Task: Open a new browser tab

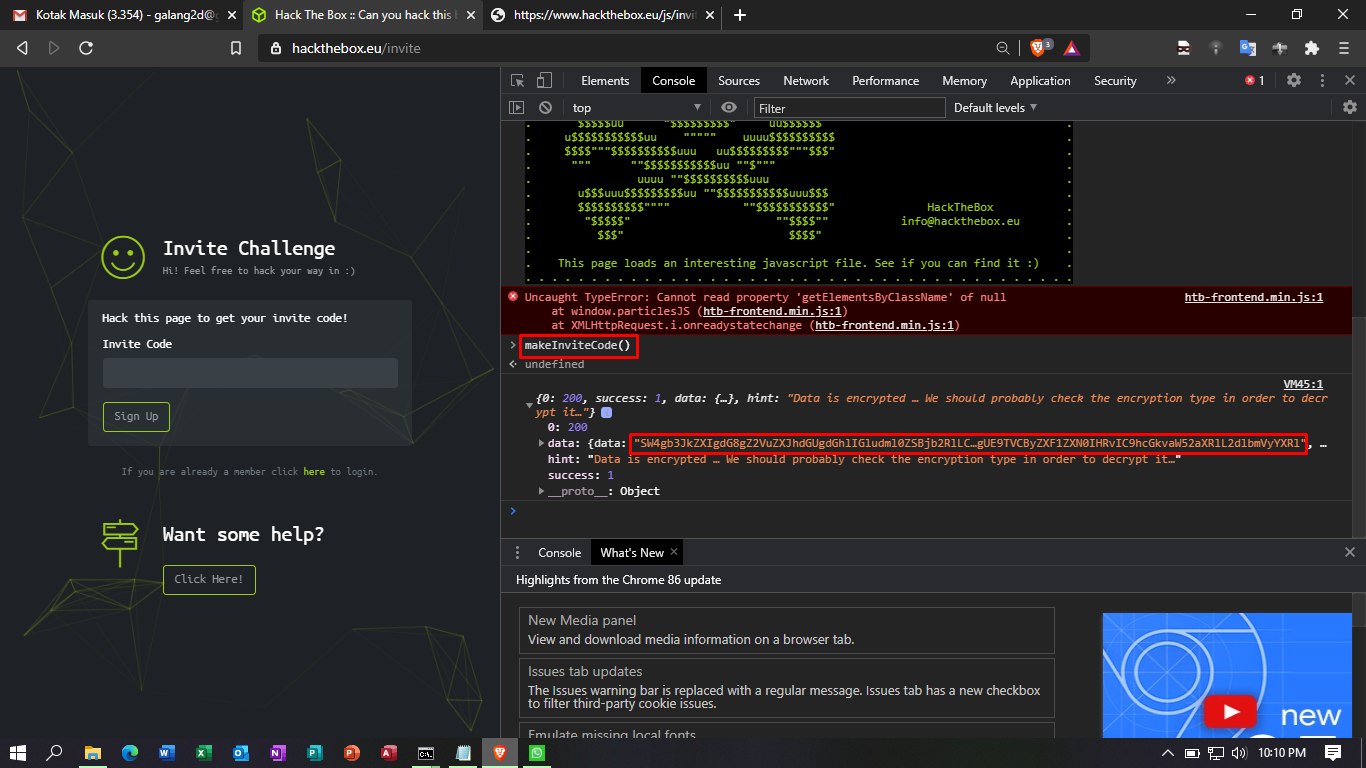Action: click(740, 15)
